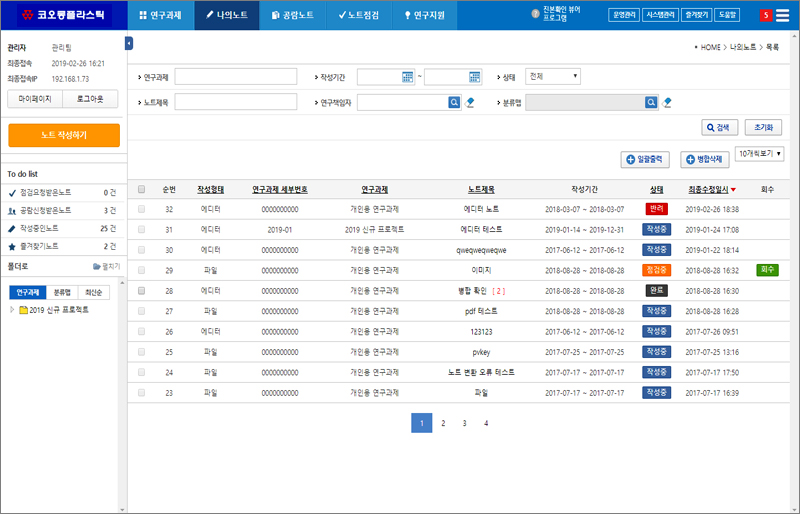Viewport: 800px width, 514px height.
Task: Open the 상태 dropdown showing 전체
Action: point(553,76)
